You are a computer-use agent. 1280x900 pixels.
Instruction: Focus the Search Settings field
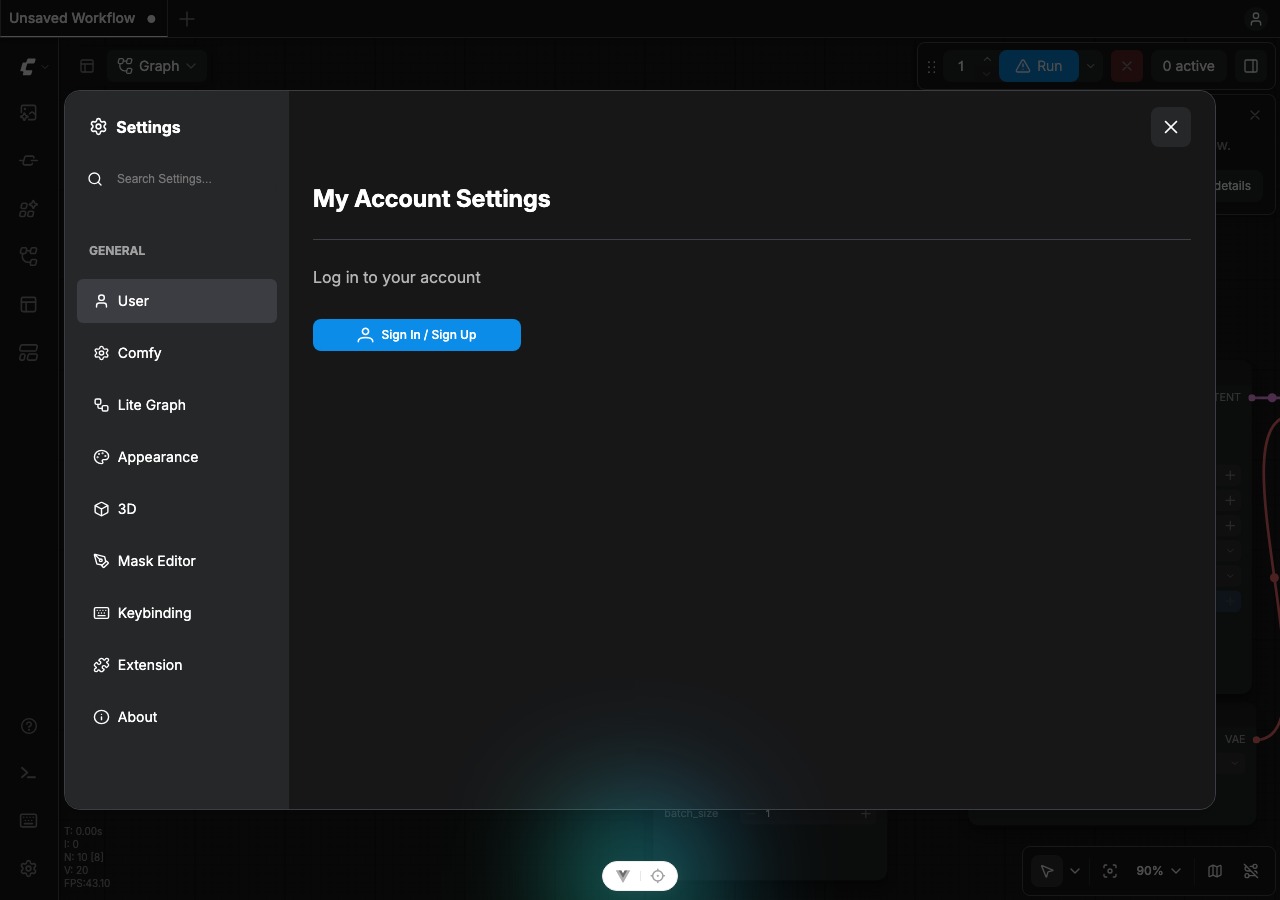pos(177,179)
